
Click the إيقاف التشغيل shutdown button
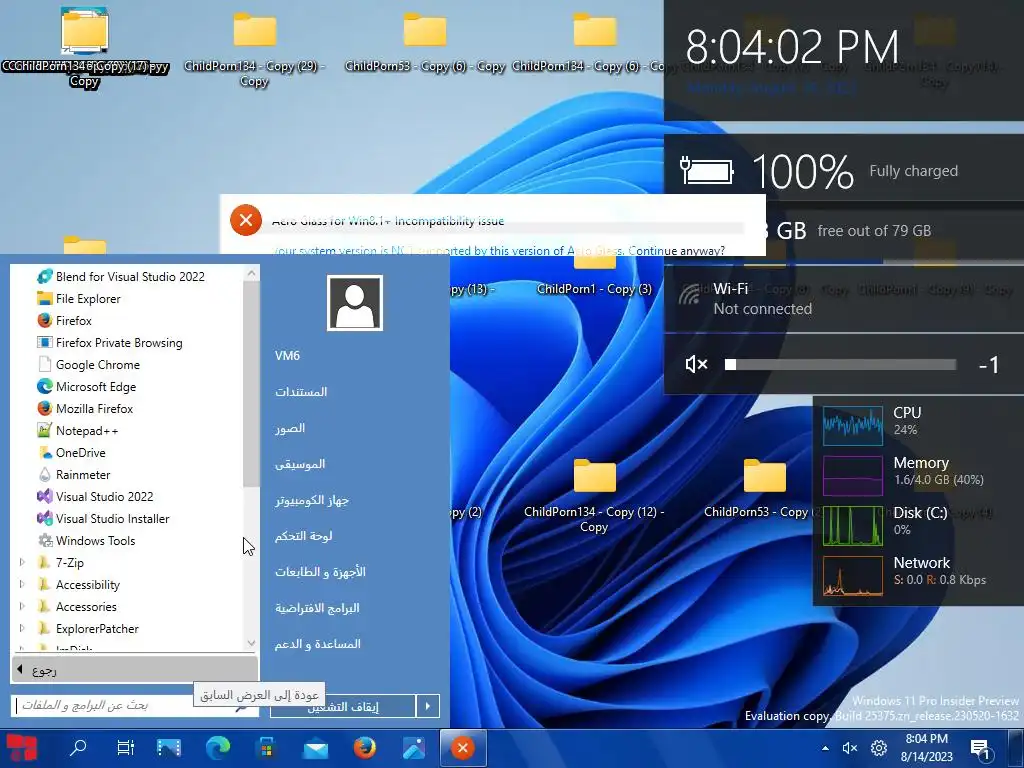pyautogui.click(x=343, y=706)
